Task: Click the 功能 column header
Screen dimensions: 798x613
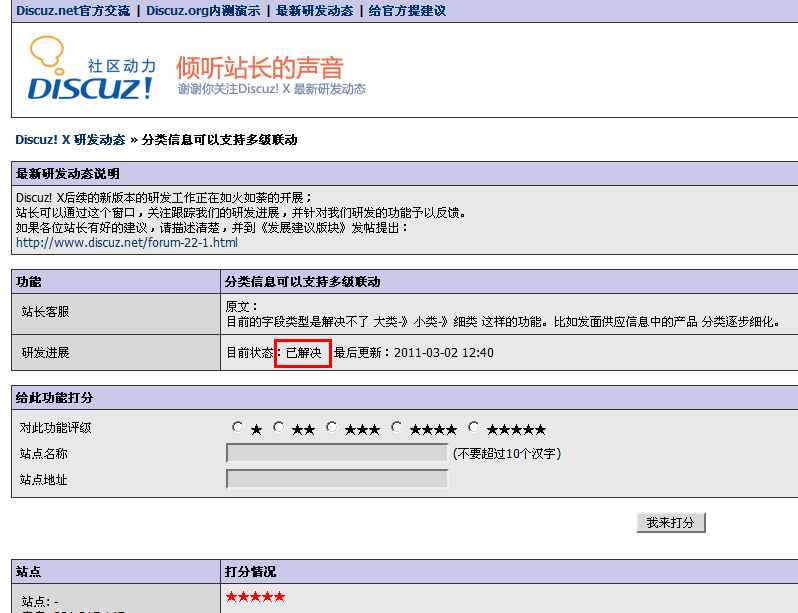Action: coord(28,282)
